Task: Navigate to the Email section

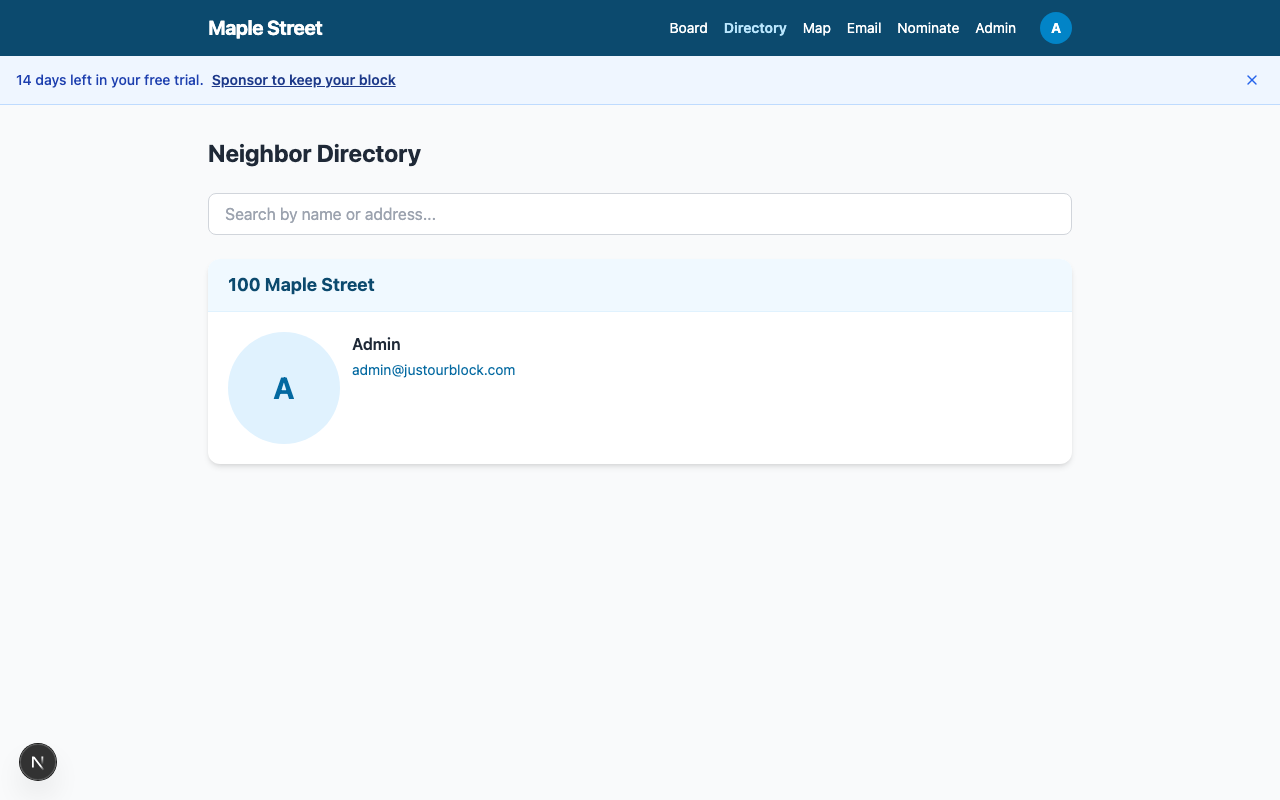Action: point(864,28)
